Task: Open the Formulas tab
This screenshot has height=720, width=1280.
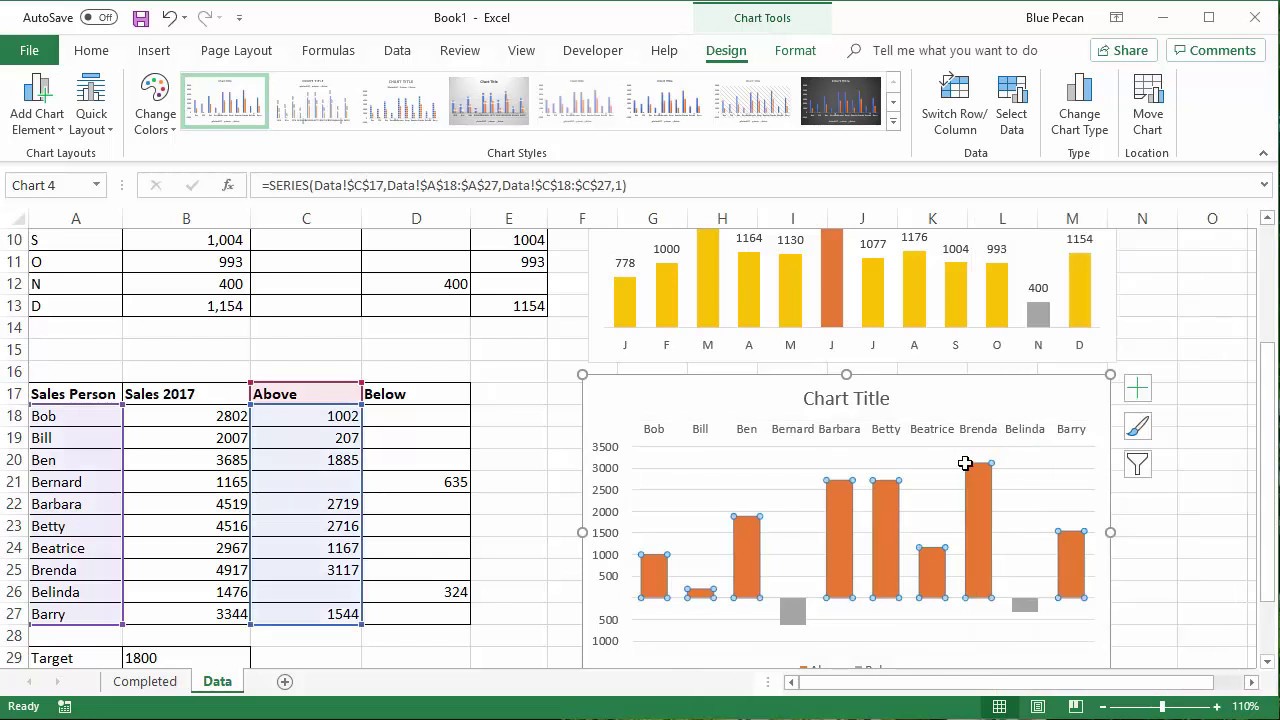Action: (x=328, y=50)
